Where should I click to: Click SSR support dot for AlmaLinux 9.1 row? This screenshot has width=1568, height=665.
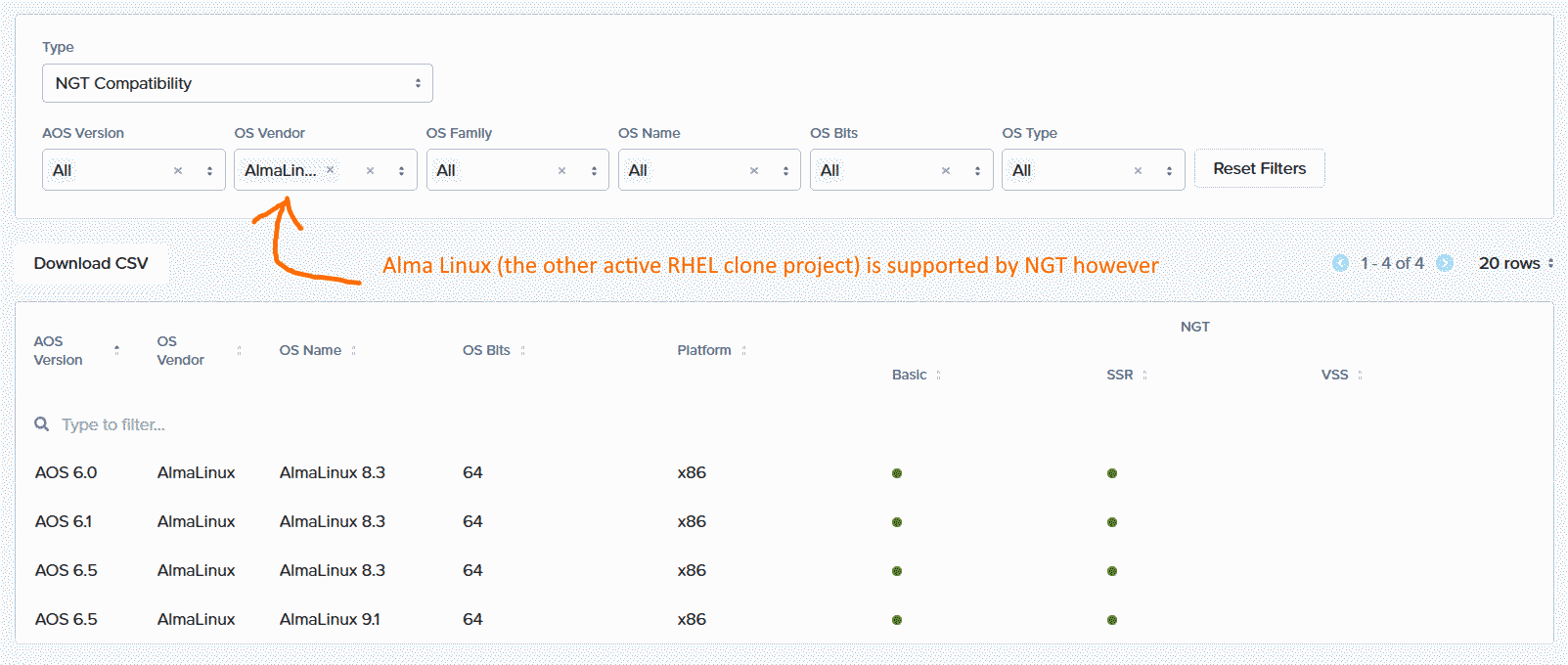1112,620
